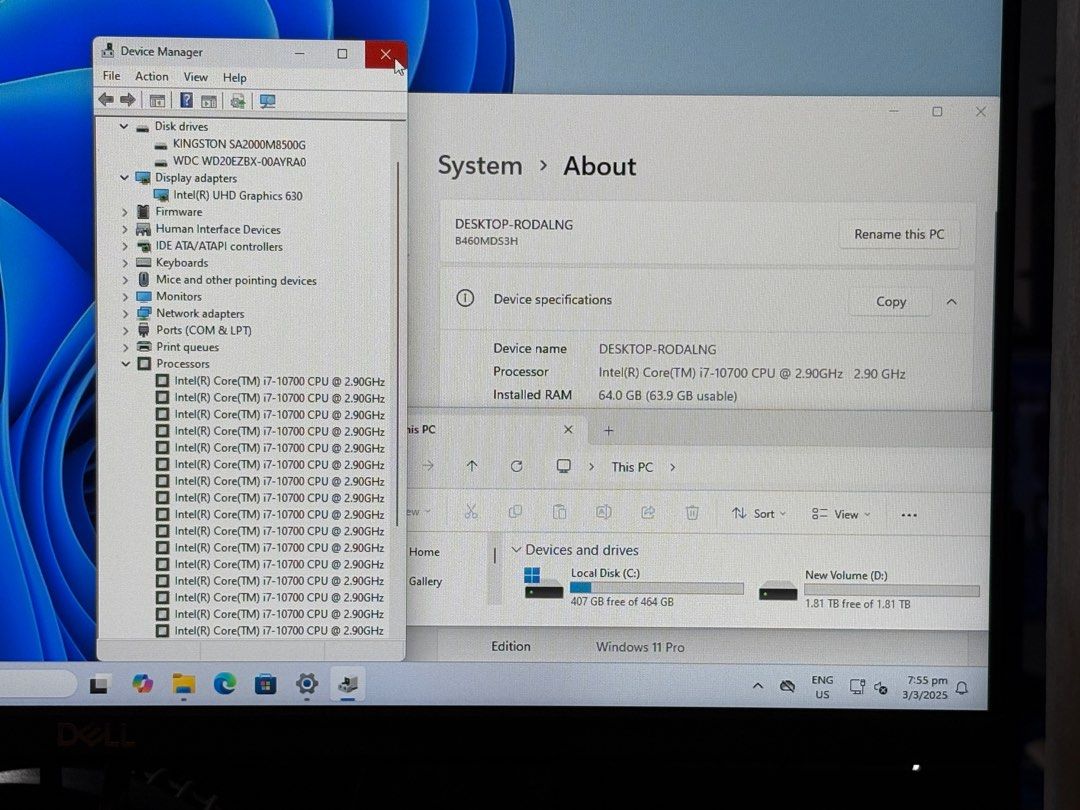Click Copy next to Device specifications

pyautogui.click(x=889, y=300)
